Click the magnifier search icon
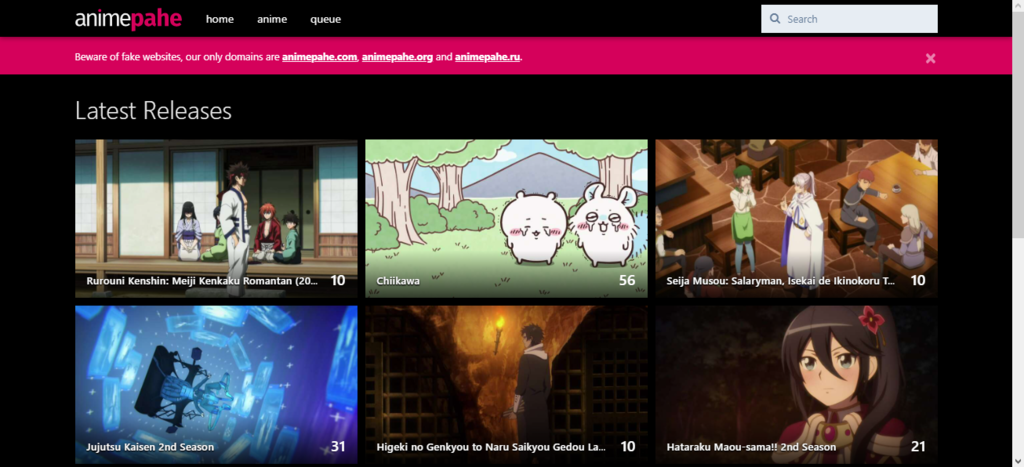Viewport: 1024px width, 467px height. (x=775, y=19)
